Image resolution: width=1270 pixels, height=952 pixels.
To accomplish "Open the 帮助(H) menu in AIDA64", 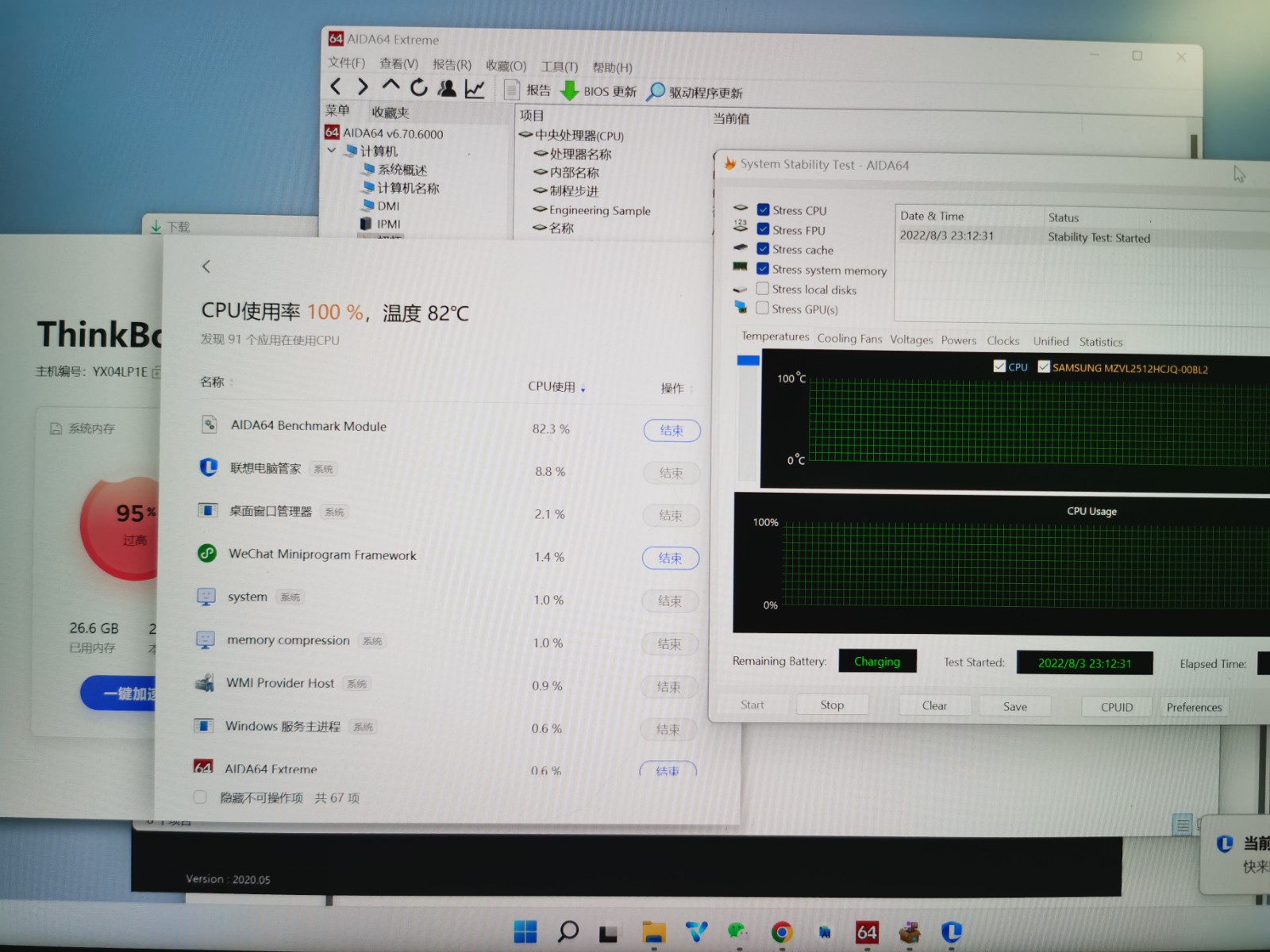I will [612, 67].
